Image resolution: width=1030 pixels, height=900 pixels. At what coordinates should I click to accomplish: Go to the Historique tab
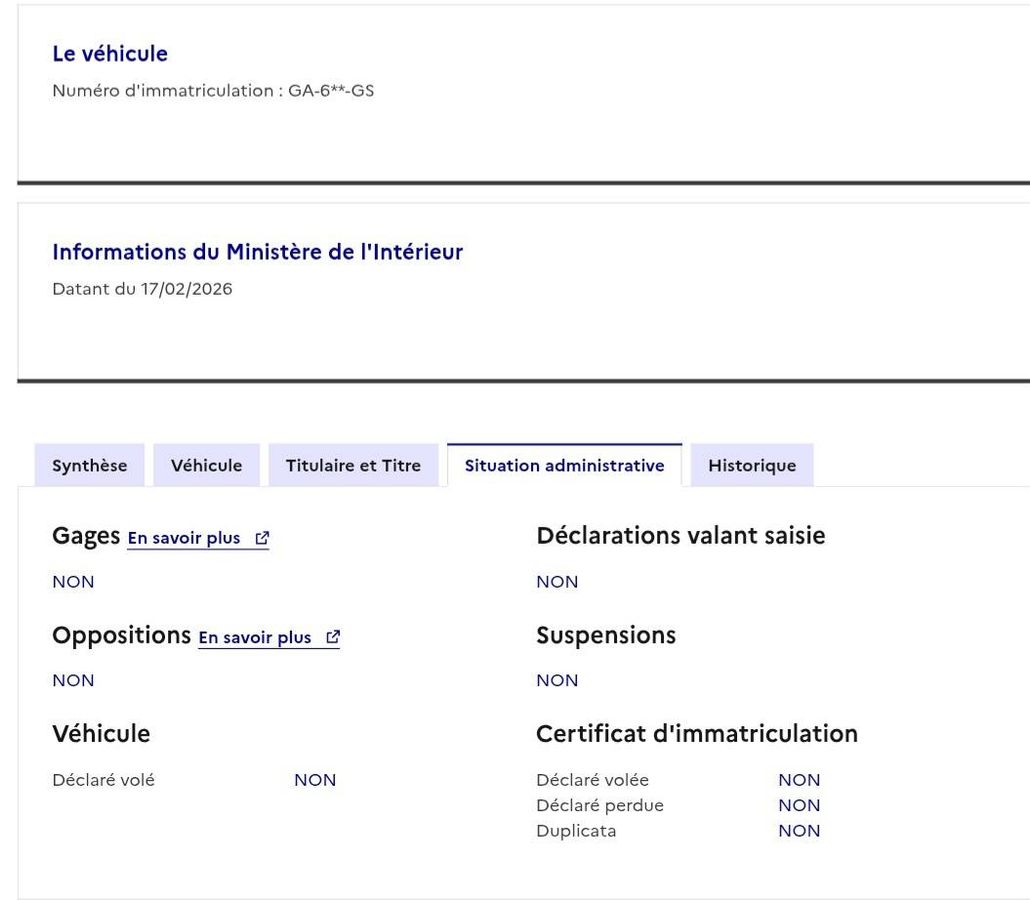click(x=752, y=465)
